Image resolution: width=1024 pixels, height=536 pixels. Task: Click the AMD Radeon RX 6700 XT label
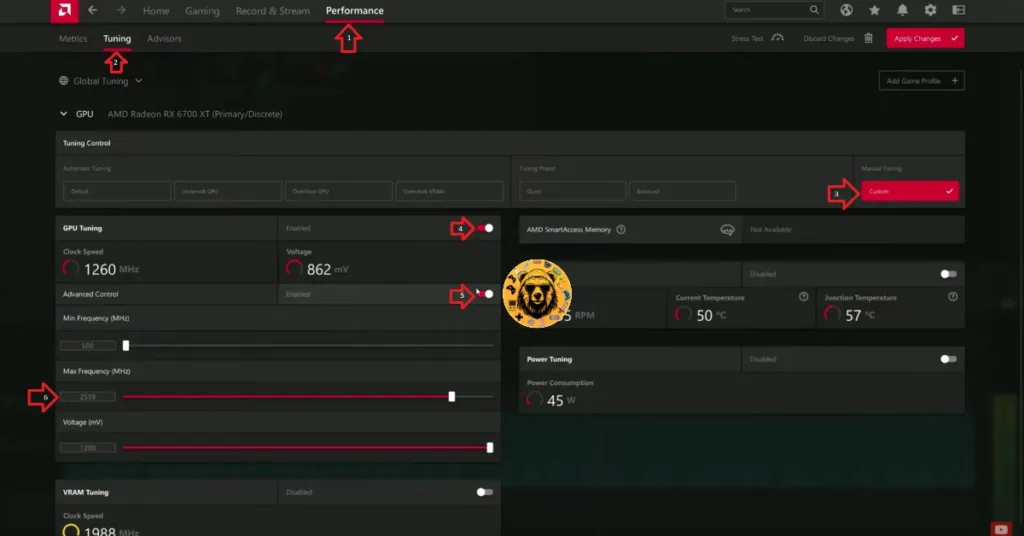tap(195, 114)
